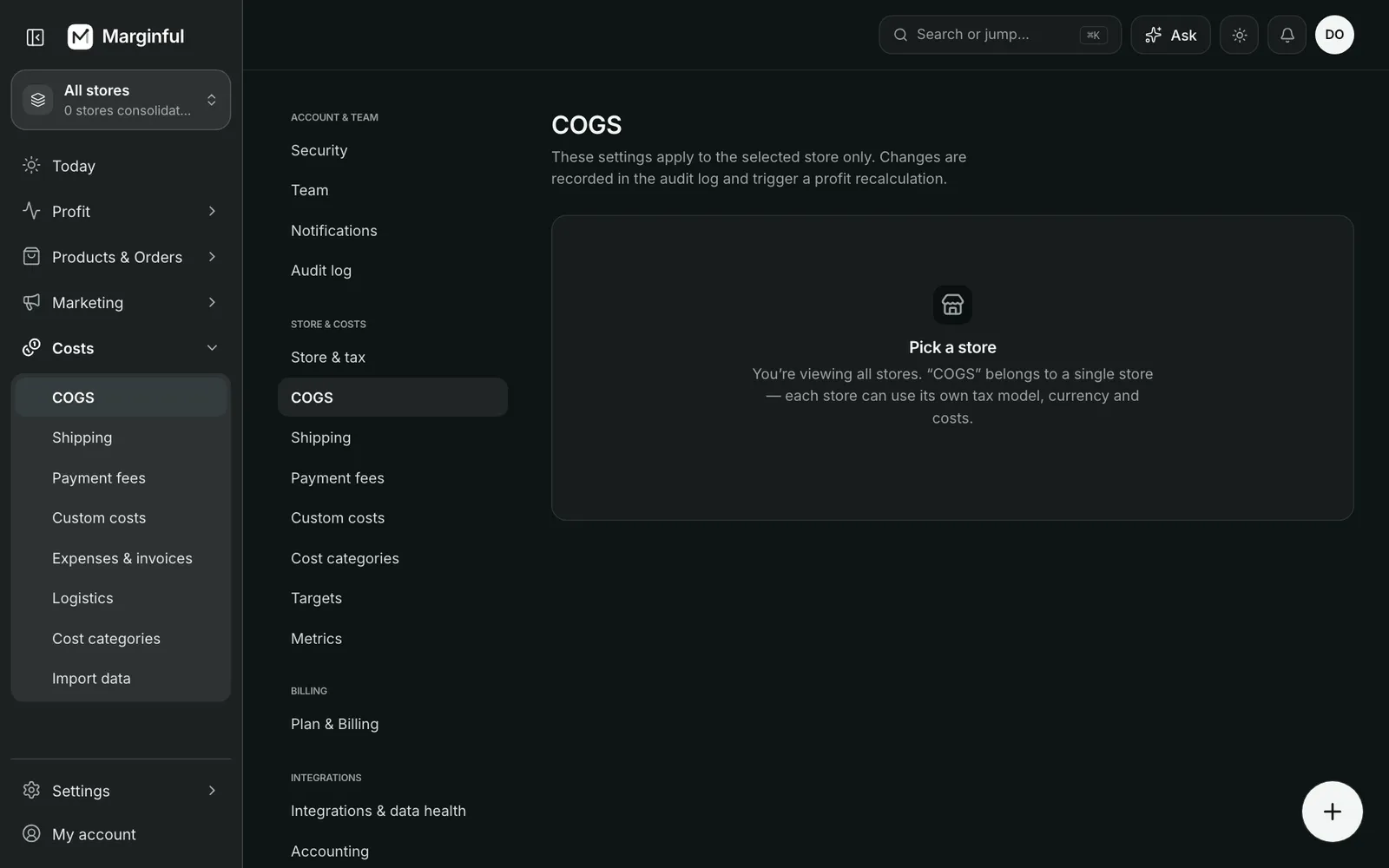Click the Costs coins icon

(31, 347)
